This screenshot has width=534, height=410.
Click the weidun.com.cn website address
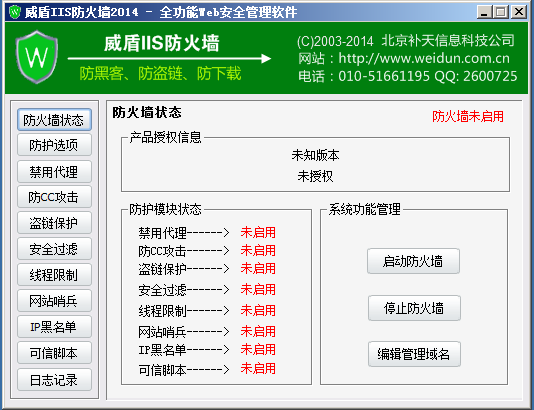click(424, 58)
